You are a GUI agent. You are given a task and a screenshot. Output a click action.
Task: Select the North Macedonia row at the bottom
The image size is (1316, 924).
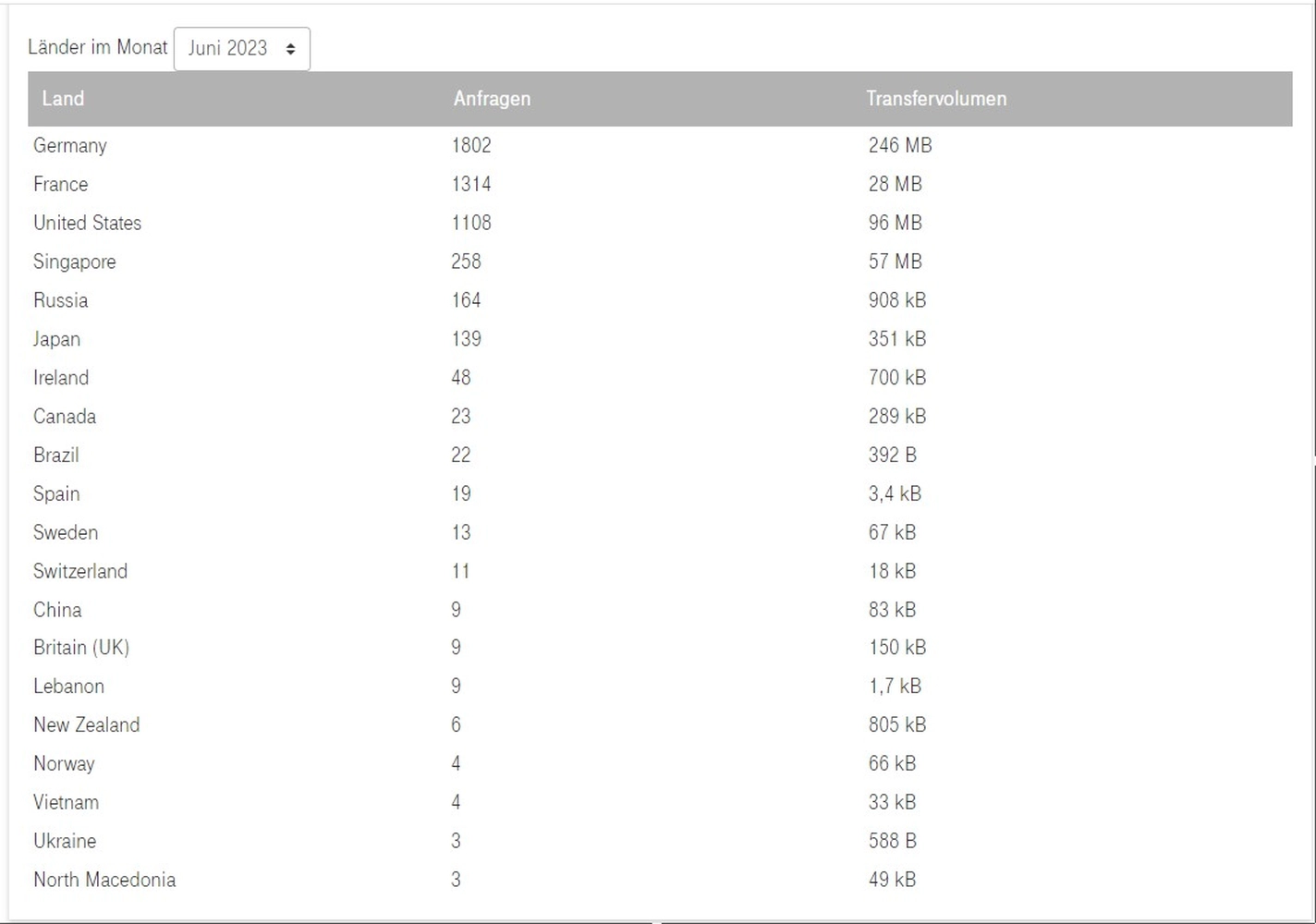[104, 880]
